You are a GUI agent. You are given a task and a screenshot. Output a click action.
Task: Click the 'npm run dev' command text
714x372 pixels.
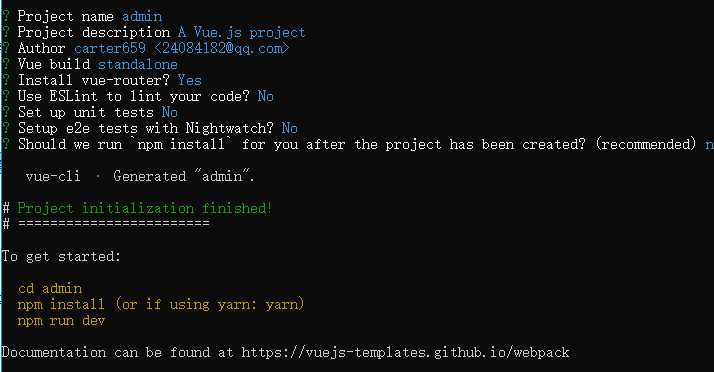coord(61,321)
